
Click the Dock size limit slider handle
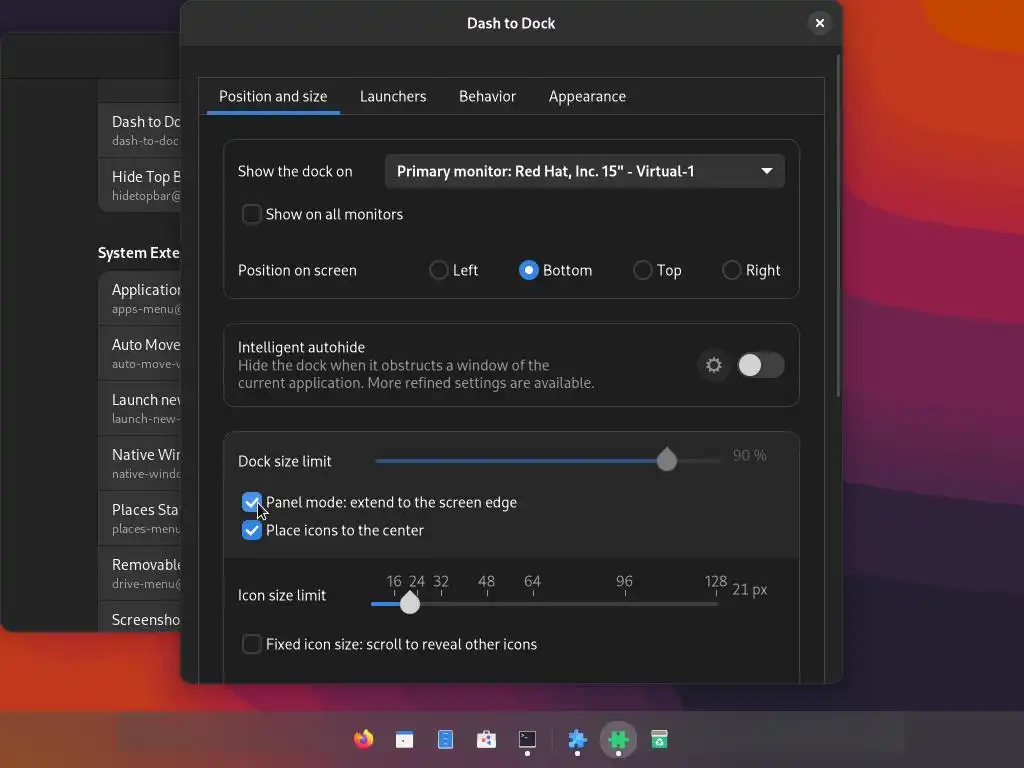pos(667,459)
